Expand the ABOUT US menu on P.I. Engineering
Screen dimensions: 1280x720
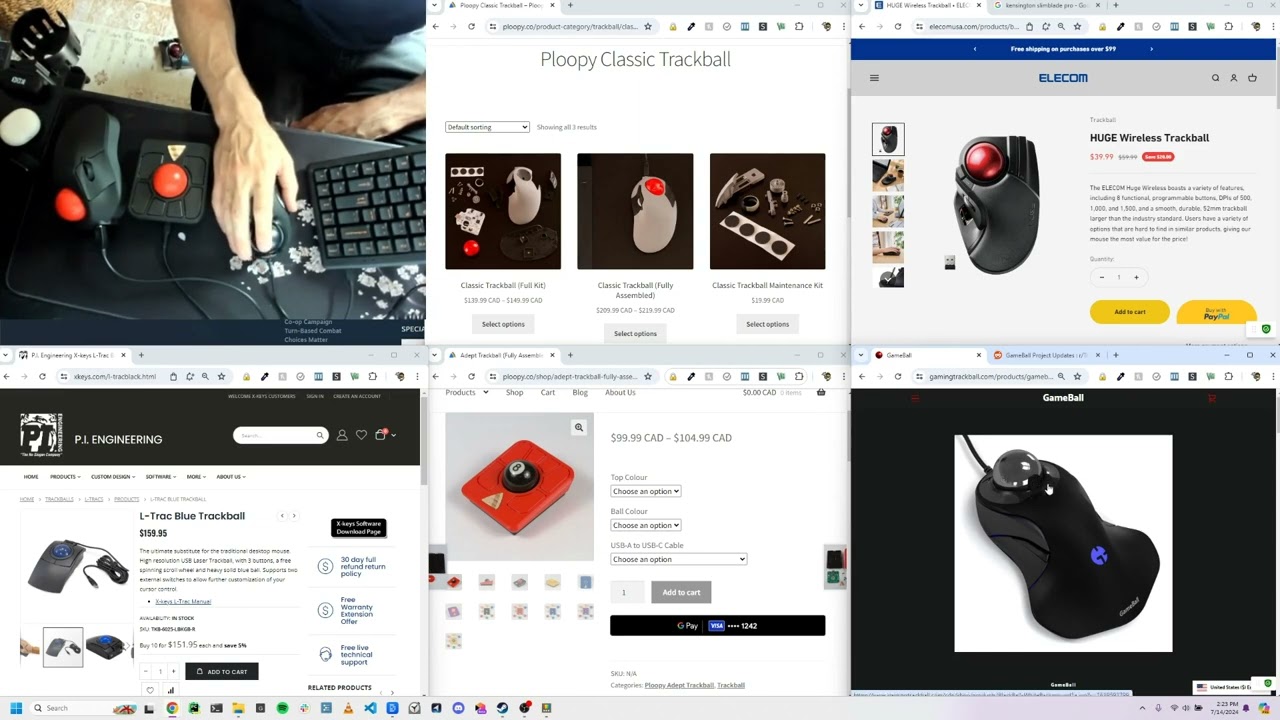pos(231,477)
